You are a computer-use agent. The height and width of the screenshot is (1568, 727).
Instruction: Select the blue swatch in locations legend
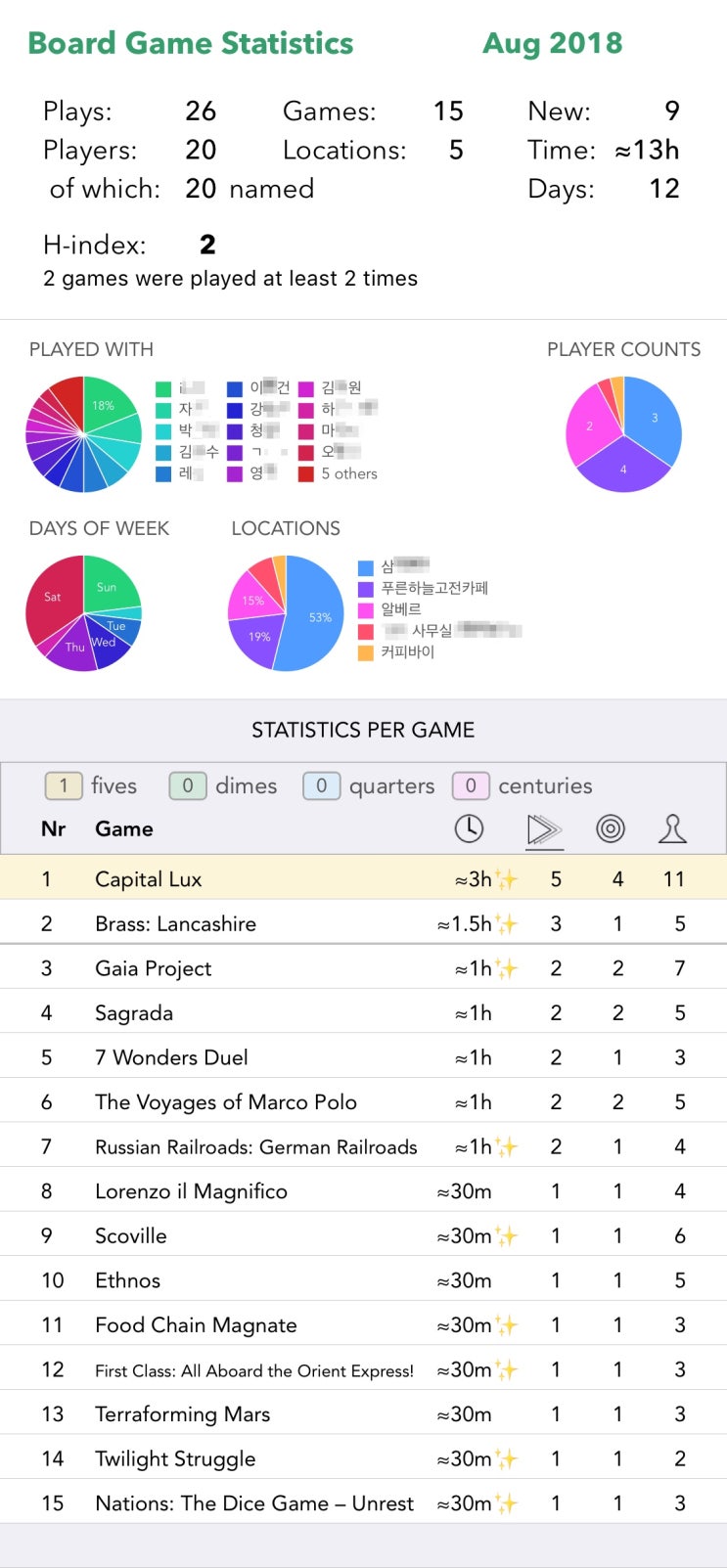366,566
